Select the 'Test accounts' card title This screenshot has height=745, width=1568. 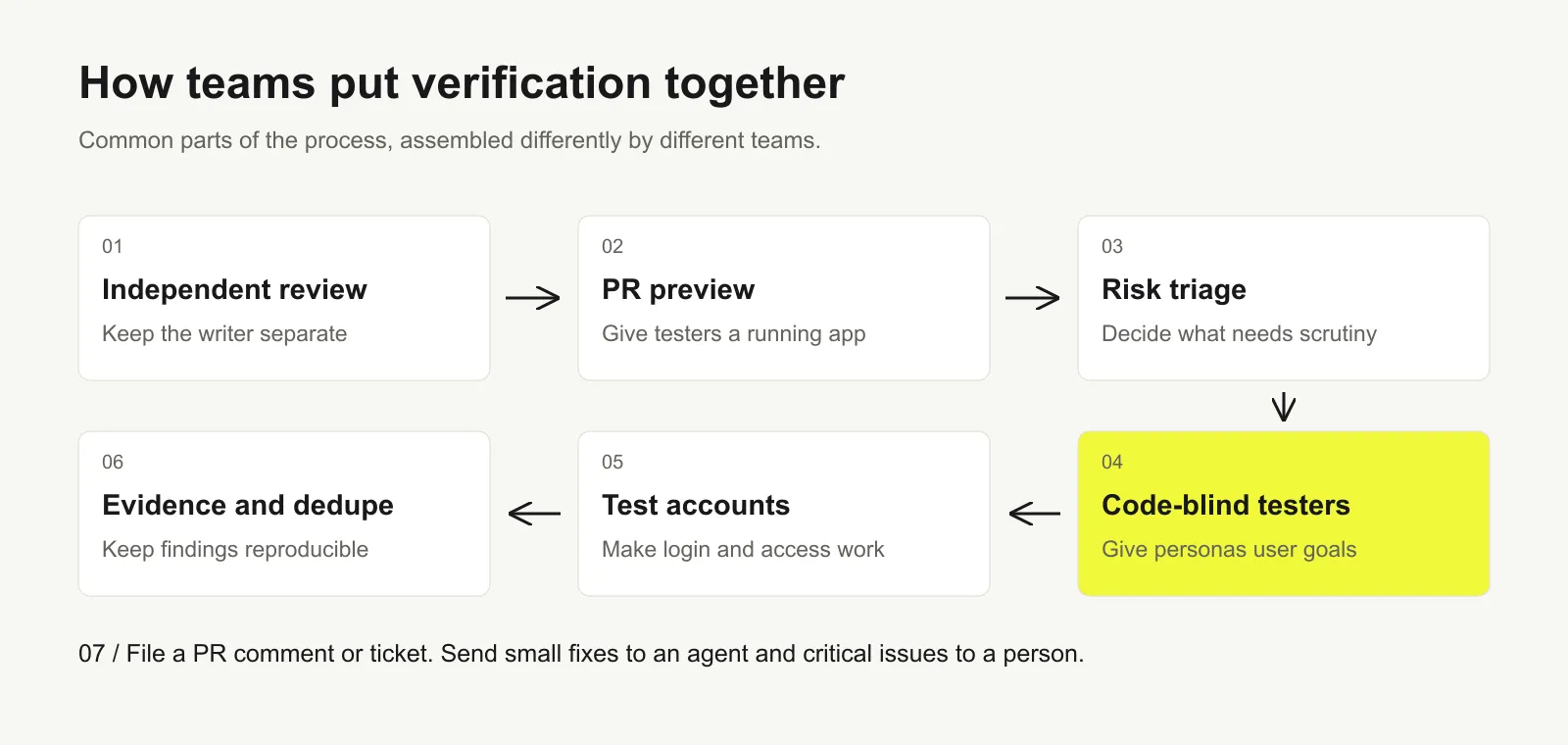pyautogui.click(x=696, y=505)
